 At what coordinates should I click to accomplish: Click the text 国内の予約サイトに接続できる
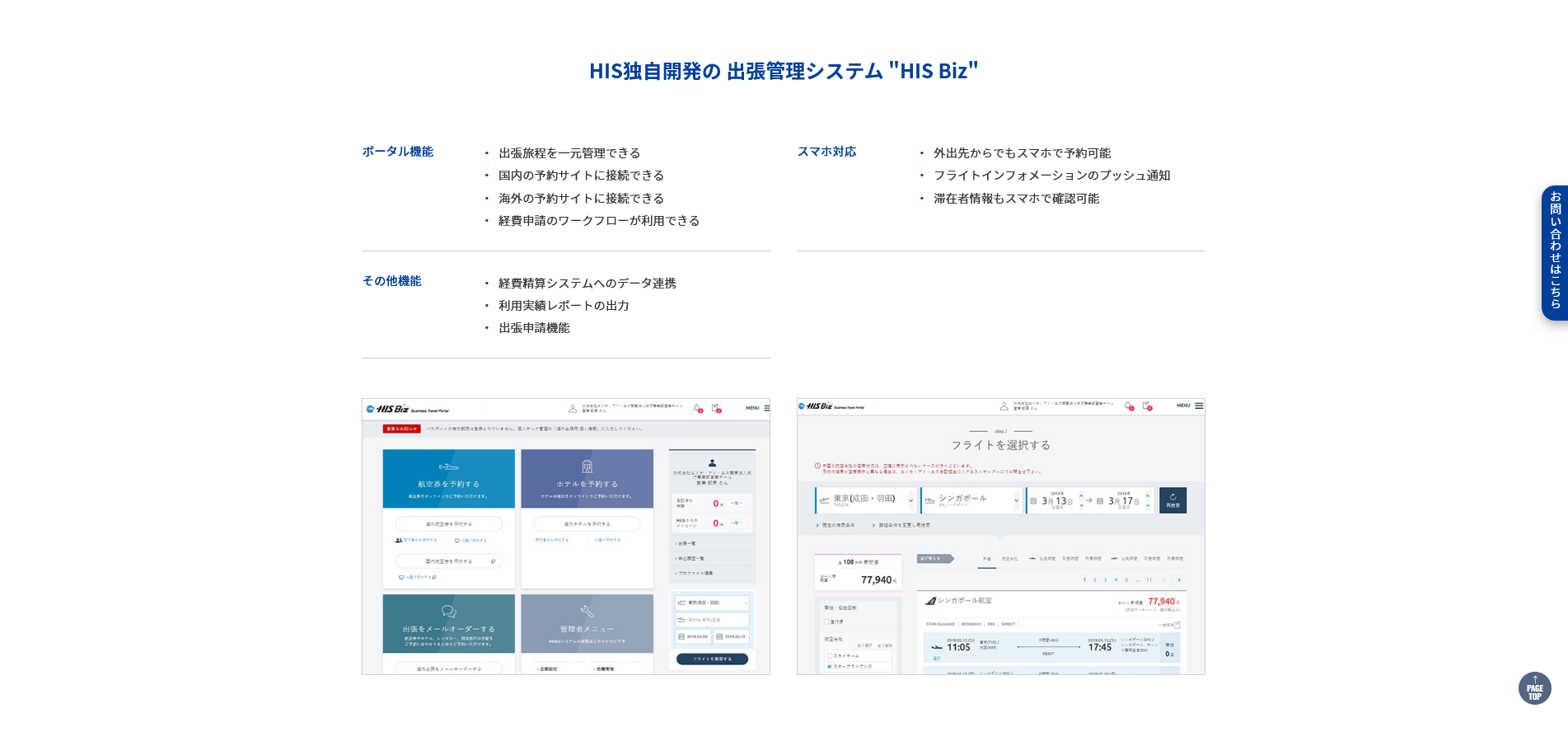581,176
